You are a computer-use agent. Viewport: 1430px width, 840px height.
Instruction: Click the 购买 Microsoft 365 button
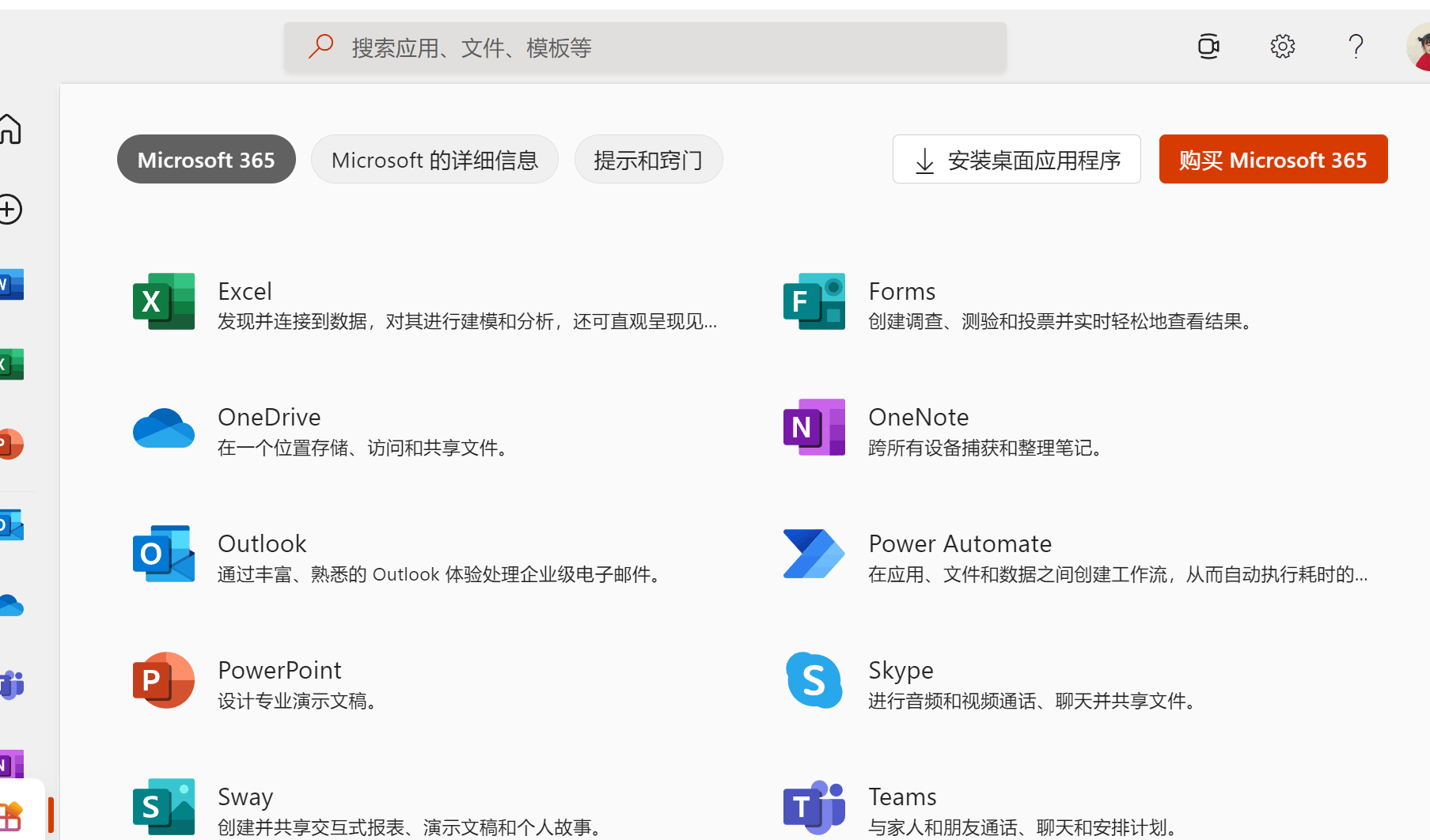(x=1273, y=159)
